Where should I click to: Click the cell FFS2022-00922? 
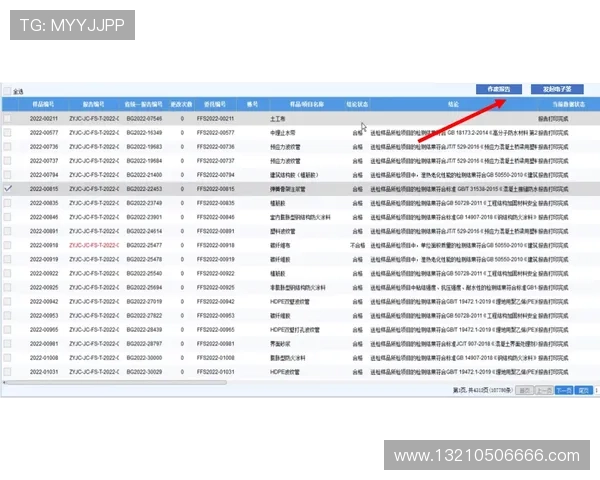215,273
